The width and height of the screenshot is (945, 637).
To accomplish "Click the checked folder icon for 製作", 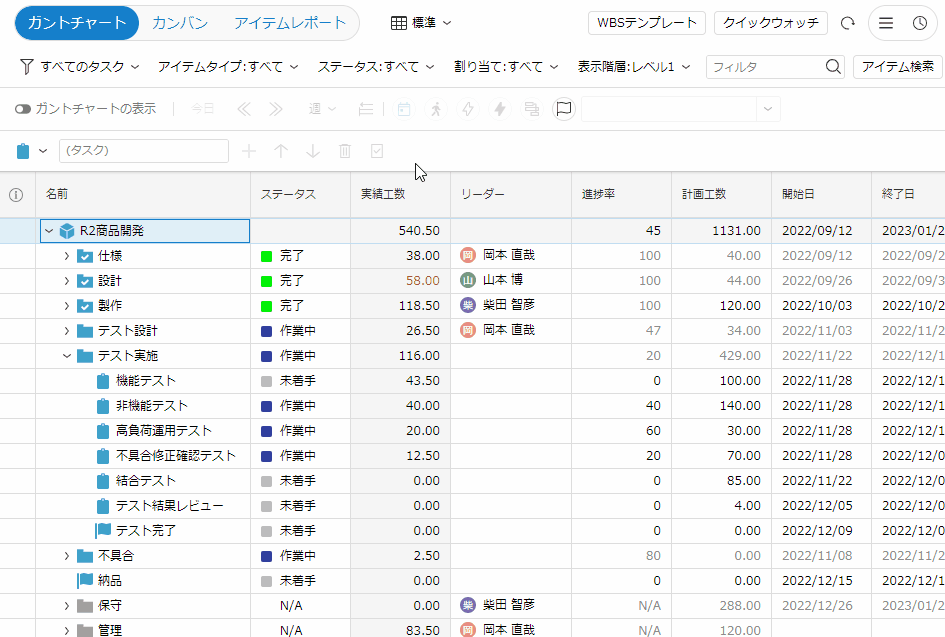I will (x=85, y=306).
